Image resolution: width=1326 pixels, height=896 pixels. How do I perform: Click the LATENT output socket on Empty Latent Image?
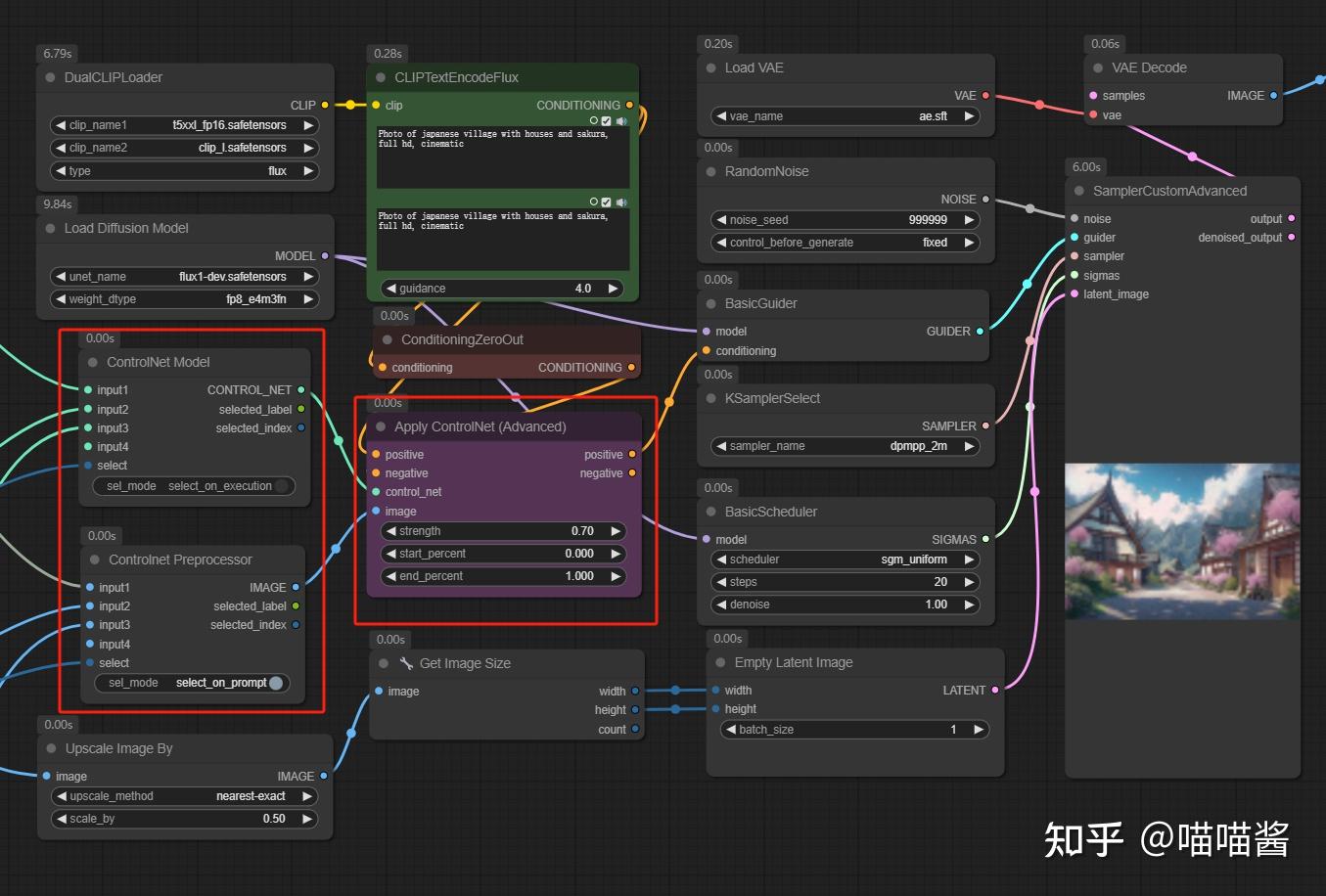[993, 690]
